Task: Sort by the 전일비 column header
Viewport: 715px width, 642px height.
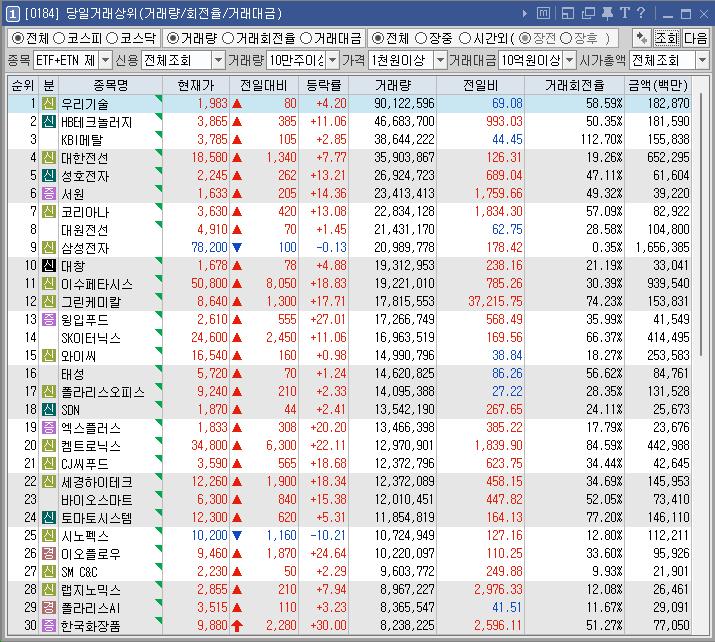Action: 481,85
